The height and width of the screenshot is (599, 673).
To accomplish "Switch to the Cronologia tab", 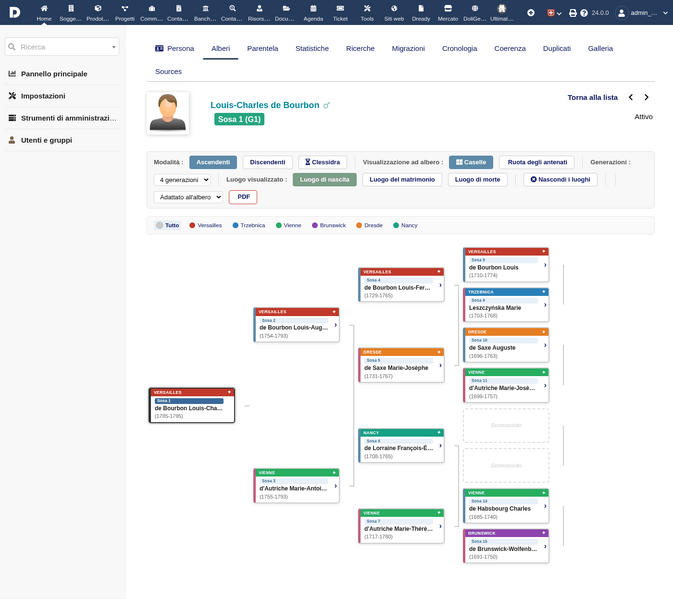I will (460, 48).
